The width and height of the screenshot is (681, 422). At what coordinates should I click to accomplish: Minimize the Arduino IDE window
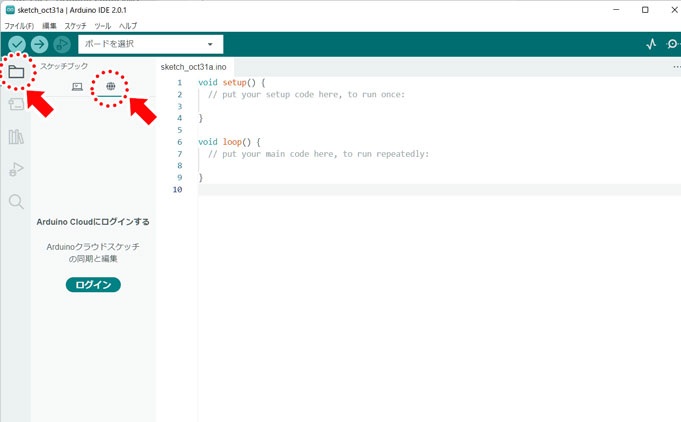pyautogui.click(x=616, y=10)
